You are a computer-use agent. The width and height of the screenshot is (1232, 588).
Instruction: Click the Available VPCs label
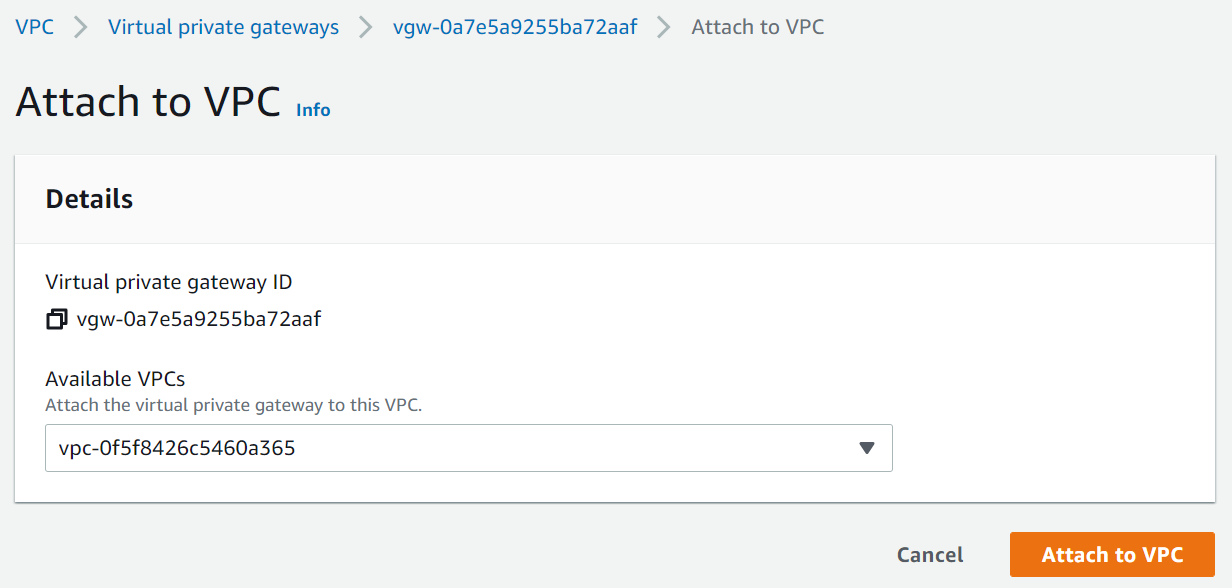point(115,379)
